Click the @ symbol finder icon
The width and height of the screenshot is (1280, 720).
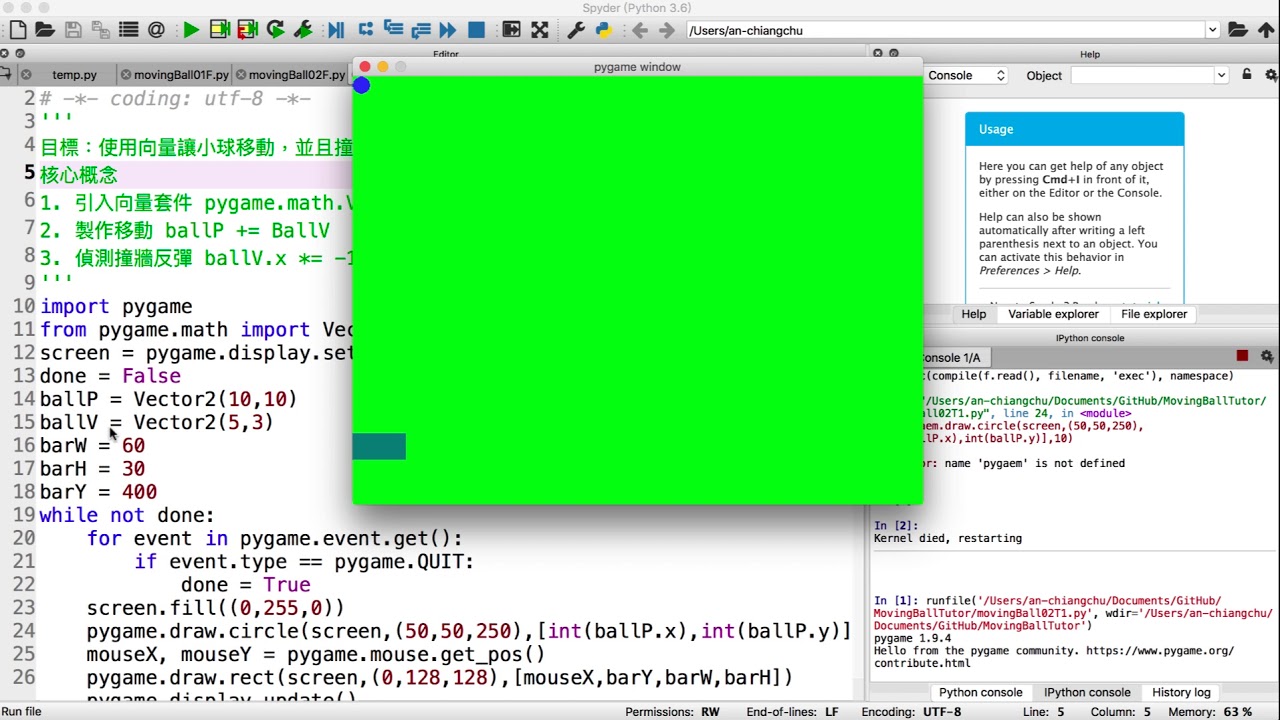point(156,30)
